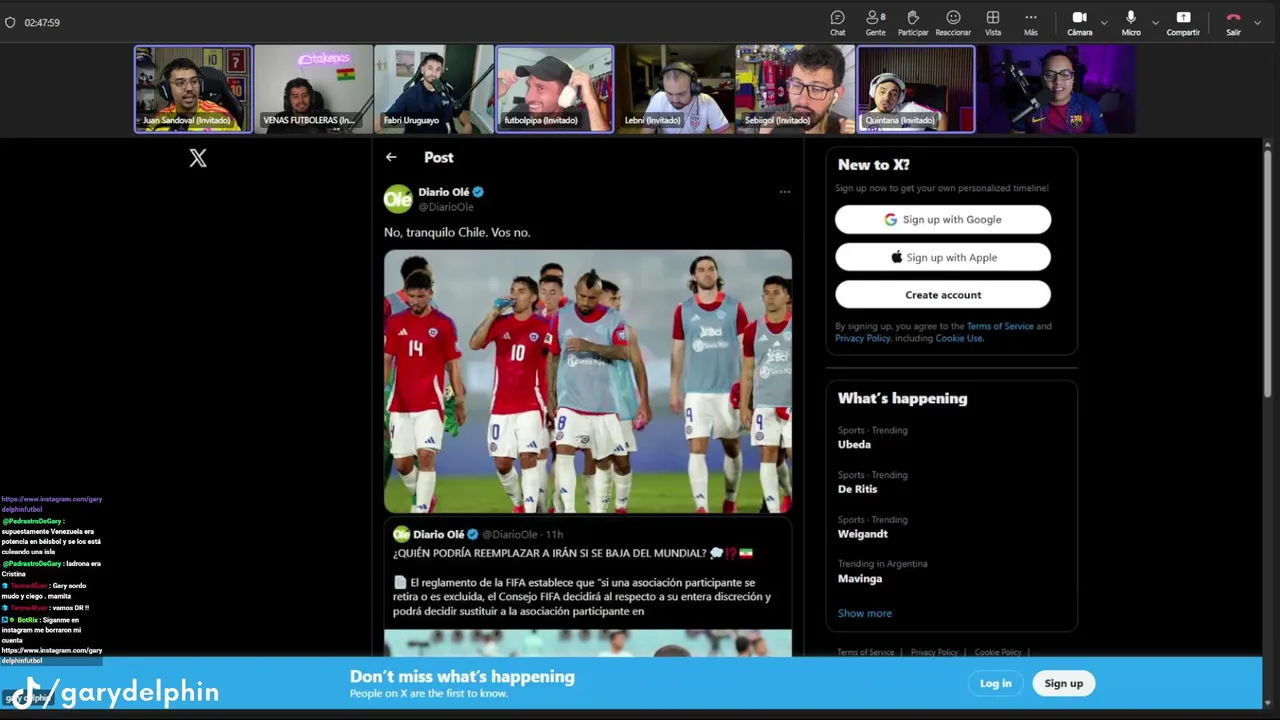Open the Terms of Service link
1280x720 pixels.
[x=1000, y=326]
